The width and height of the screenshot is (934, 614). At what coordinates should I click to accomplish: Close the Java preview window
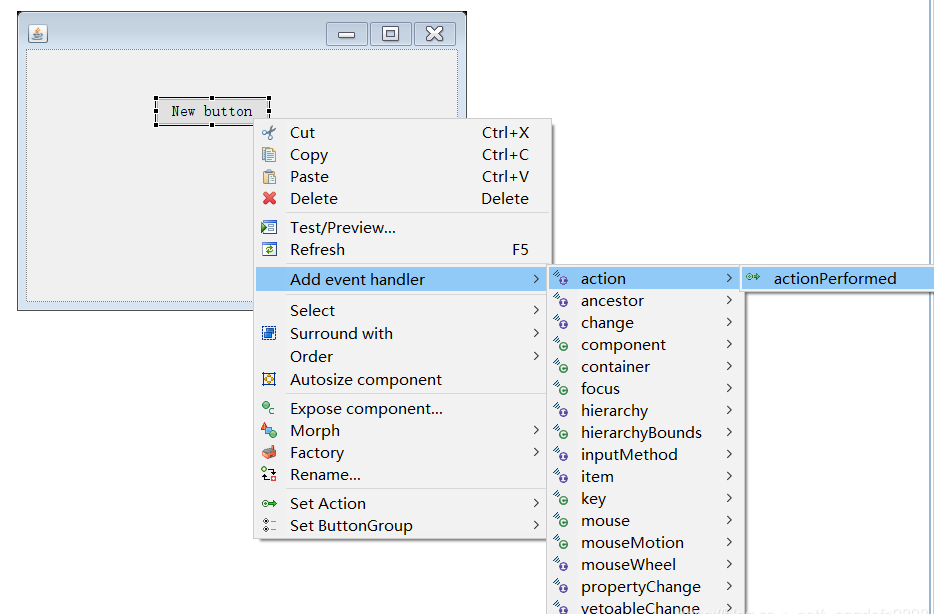[x=435, y=34]
